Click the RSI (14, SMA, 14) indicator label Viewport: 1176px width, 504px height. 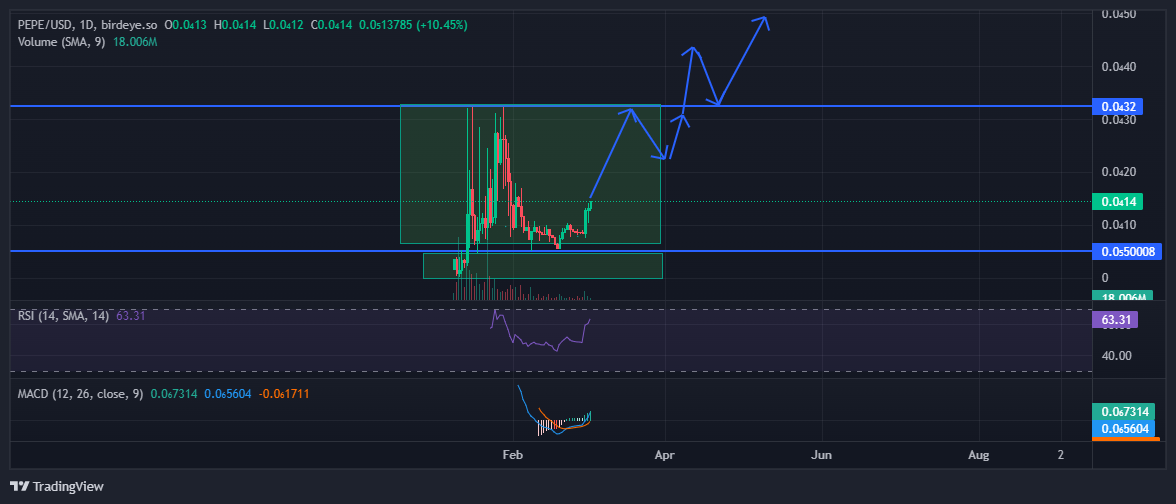(x=64, y=316)
